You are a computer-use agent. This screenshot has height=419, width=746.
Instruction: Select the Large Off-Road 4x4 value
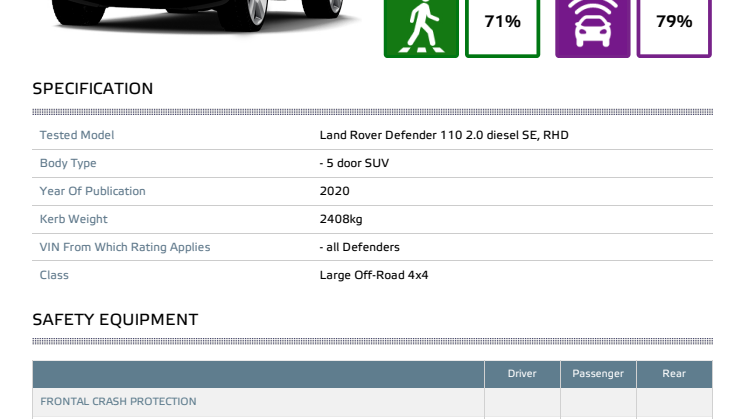point(374,275)
